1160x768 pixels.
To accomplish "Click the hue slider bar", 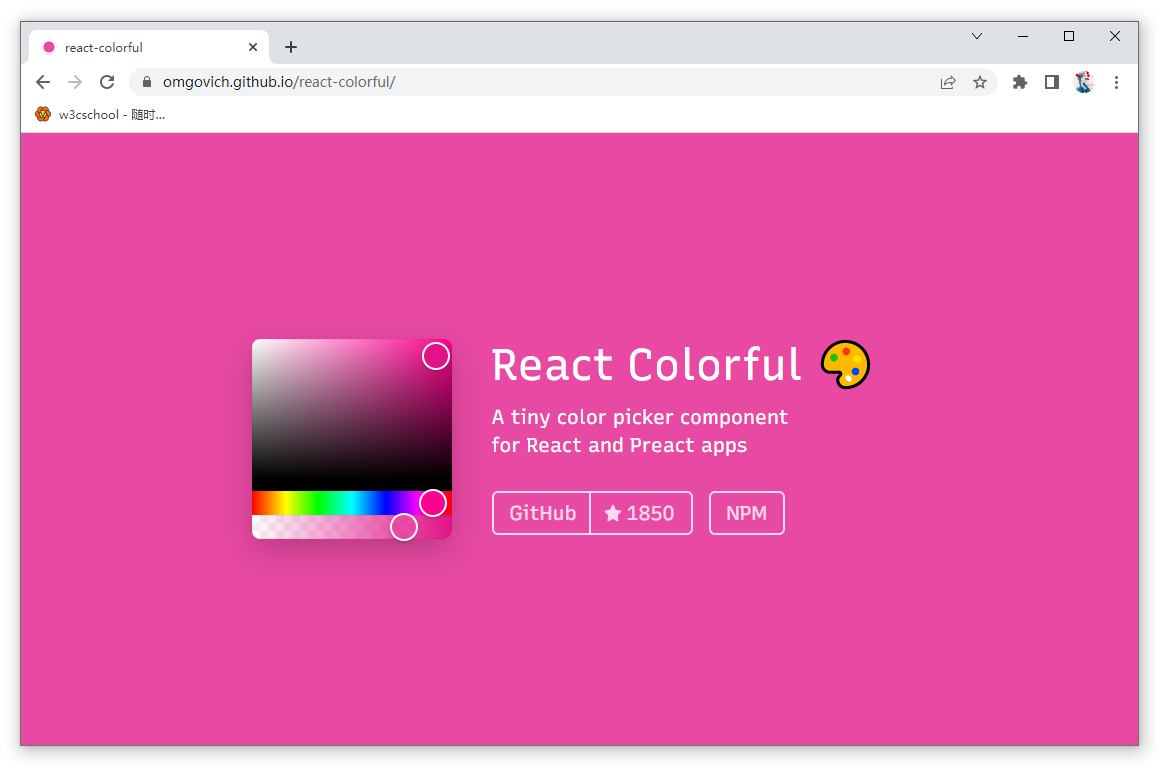I will pos(330,503).
